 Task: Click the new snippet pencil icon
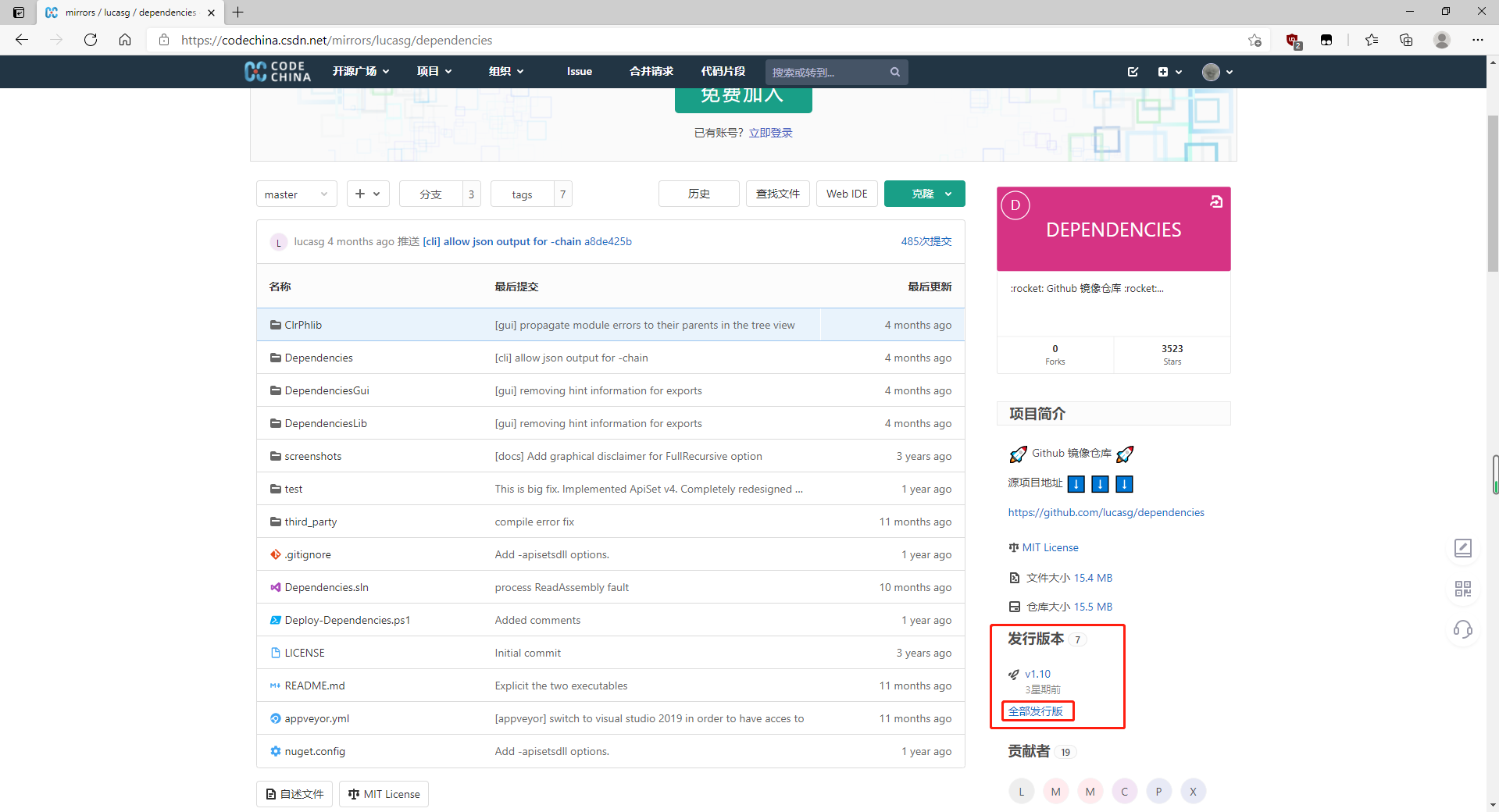tap(1133, 72)
